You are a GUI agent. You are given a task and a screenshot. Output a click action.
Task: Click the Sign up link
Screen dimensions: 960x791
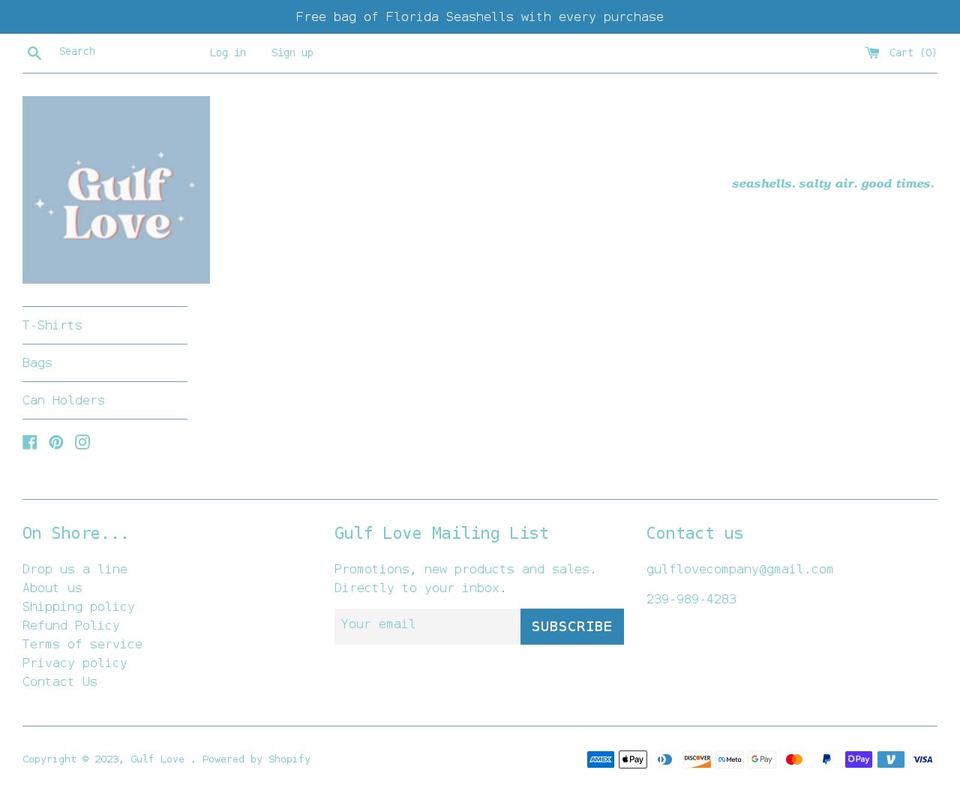click(x=292, y=52)
